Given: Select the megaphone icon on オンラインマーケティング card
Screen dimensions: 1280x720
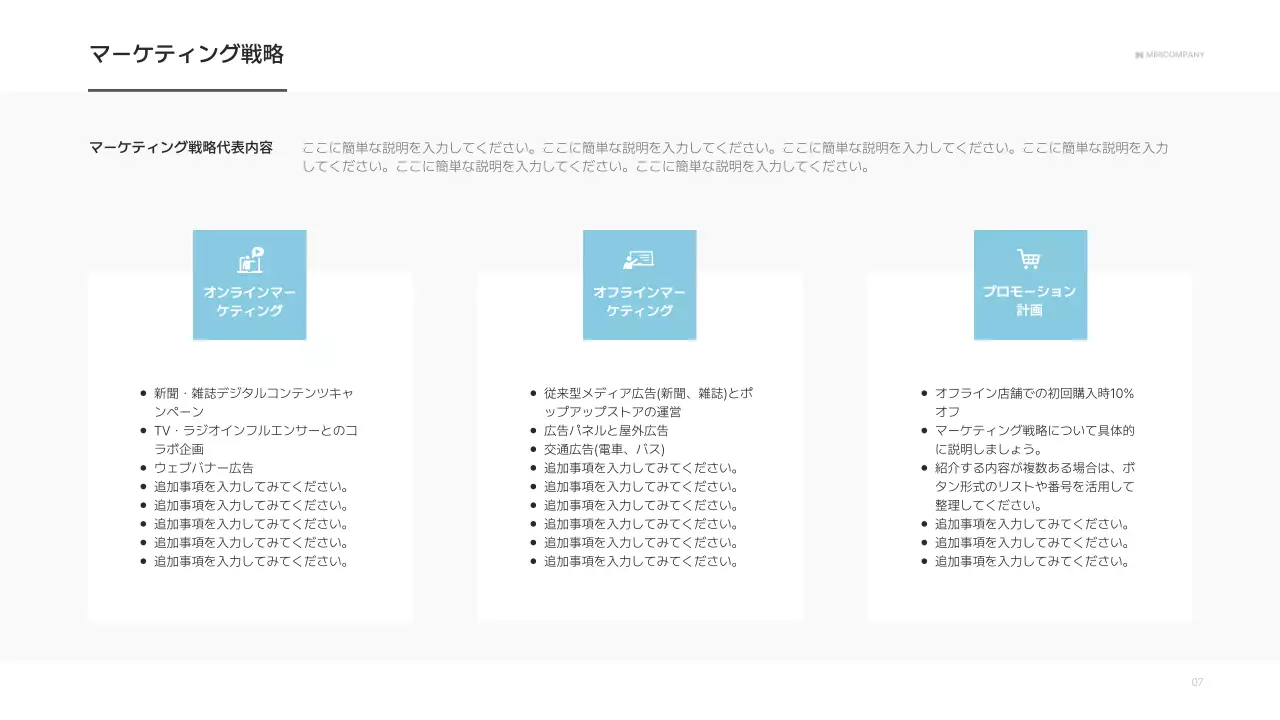Looking at the screenshot, I should pyautogui.click(x=249, y=261).
